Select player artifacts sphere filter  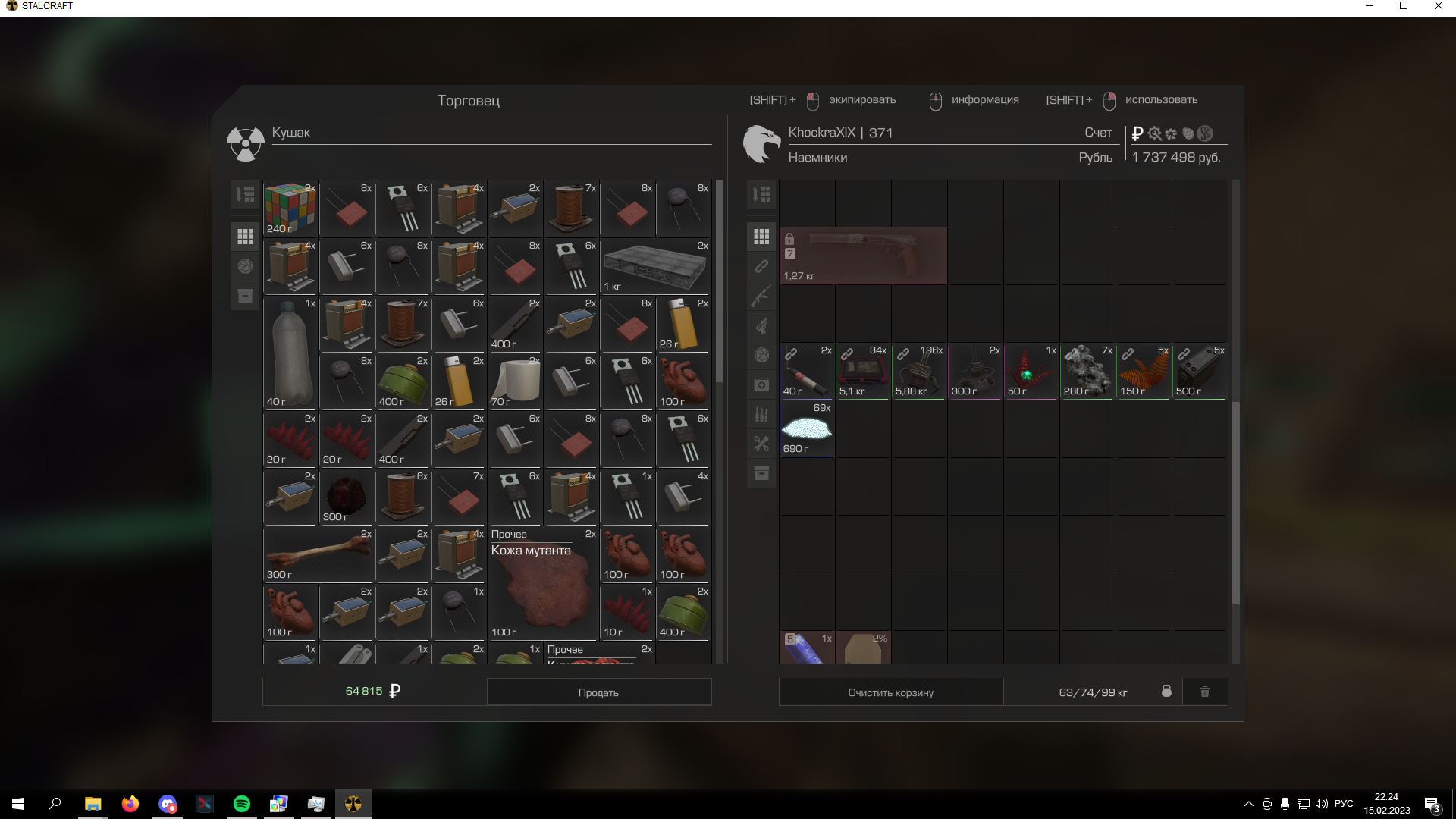[761, 355]
